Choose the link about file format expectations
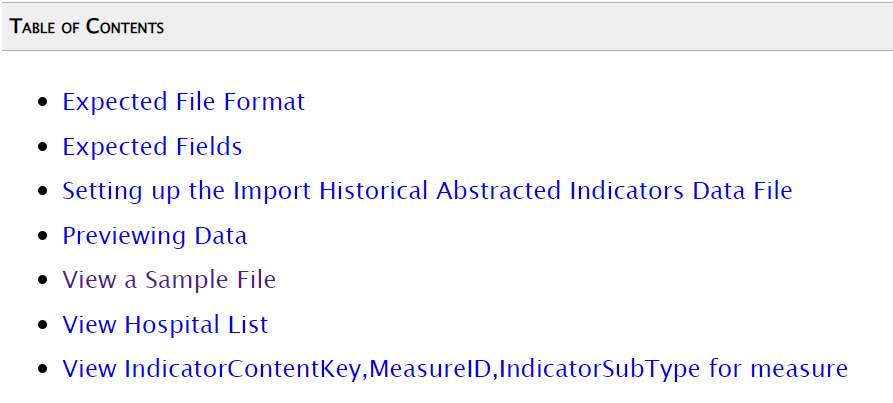This screenshot has width=893, height=403. [x=183, y=102]
